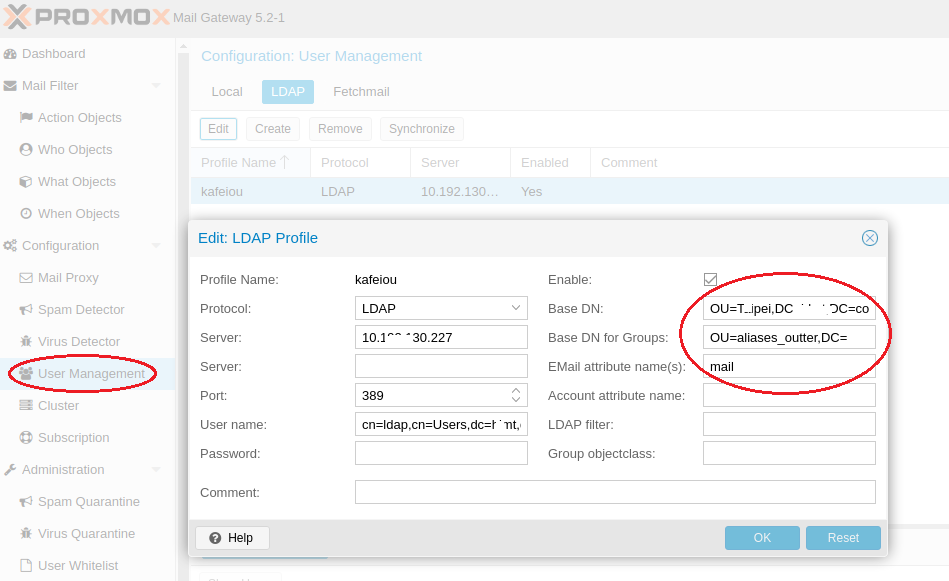Click the LDAP filter field
Screen dimensions: 949x581
tap(789, 424)
